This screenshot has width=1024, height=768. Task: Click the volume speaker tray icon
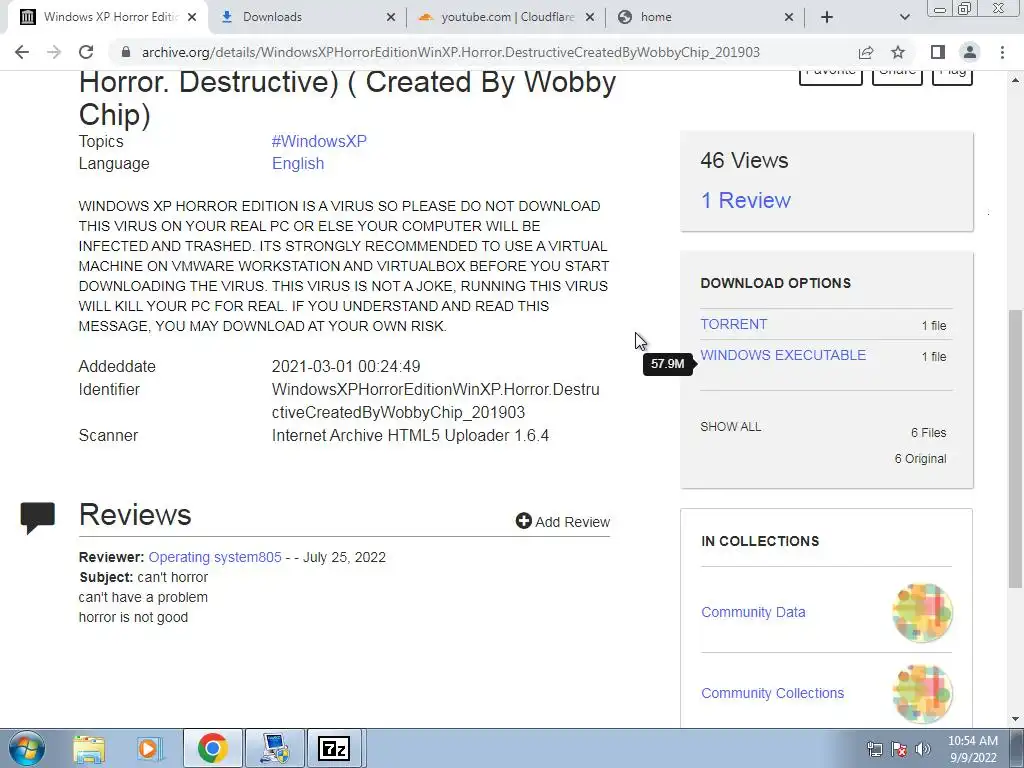pyautogui.click(x=923, y=749)
